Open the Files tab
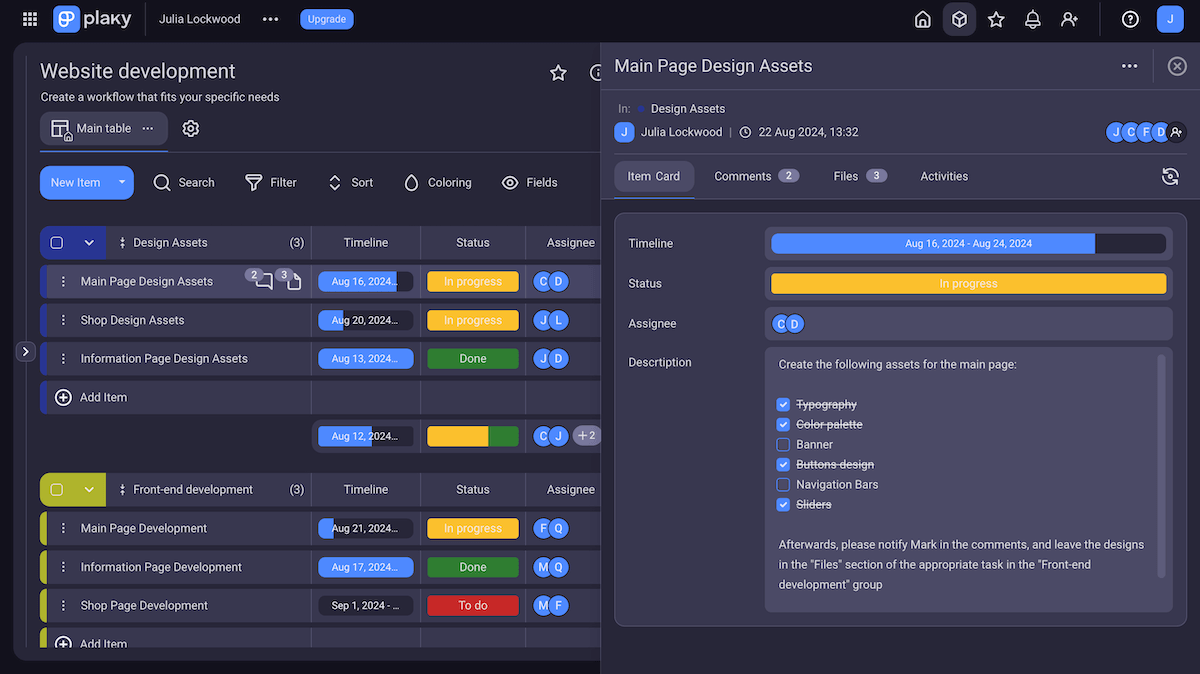This screenshot has width=1200, height=674. [x=859, y=176]
